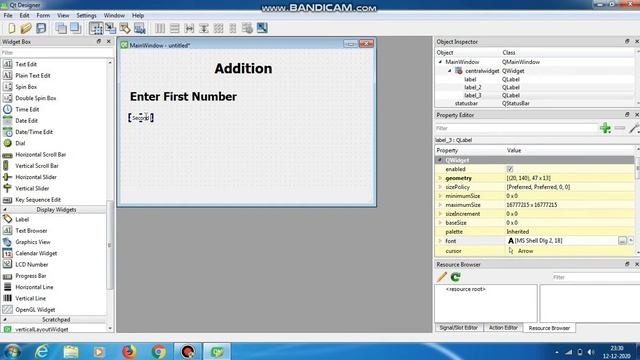
Task: Click the Bring to Front toolbar icon
Action: point(76,28)
